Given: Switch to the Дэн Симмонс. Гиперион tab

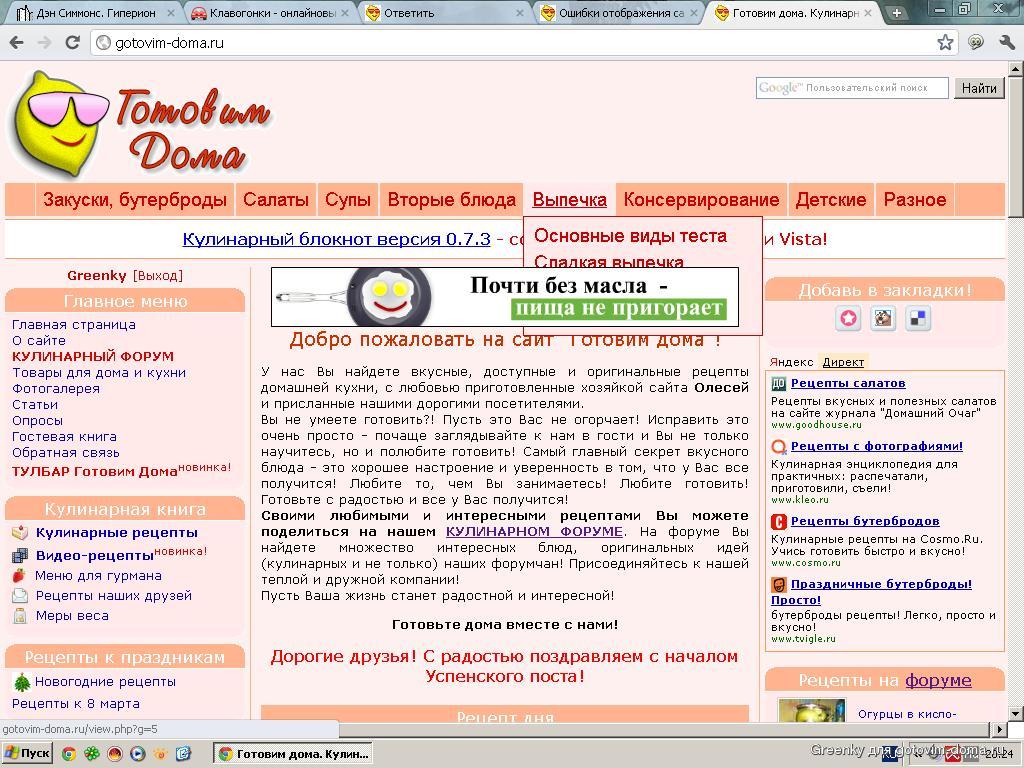Looking at the screenshot, I should 95,12.
